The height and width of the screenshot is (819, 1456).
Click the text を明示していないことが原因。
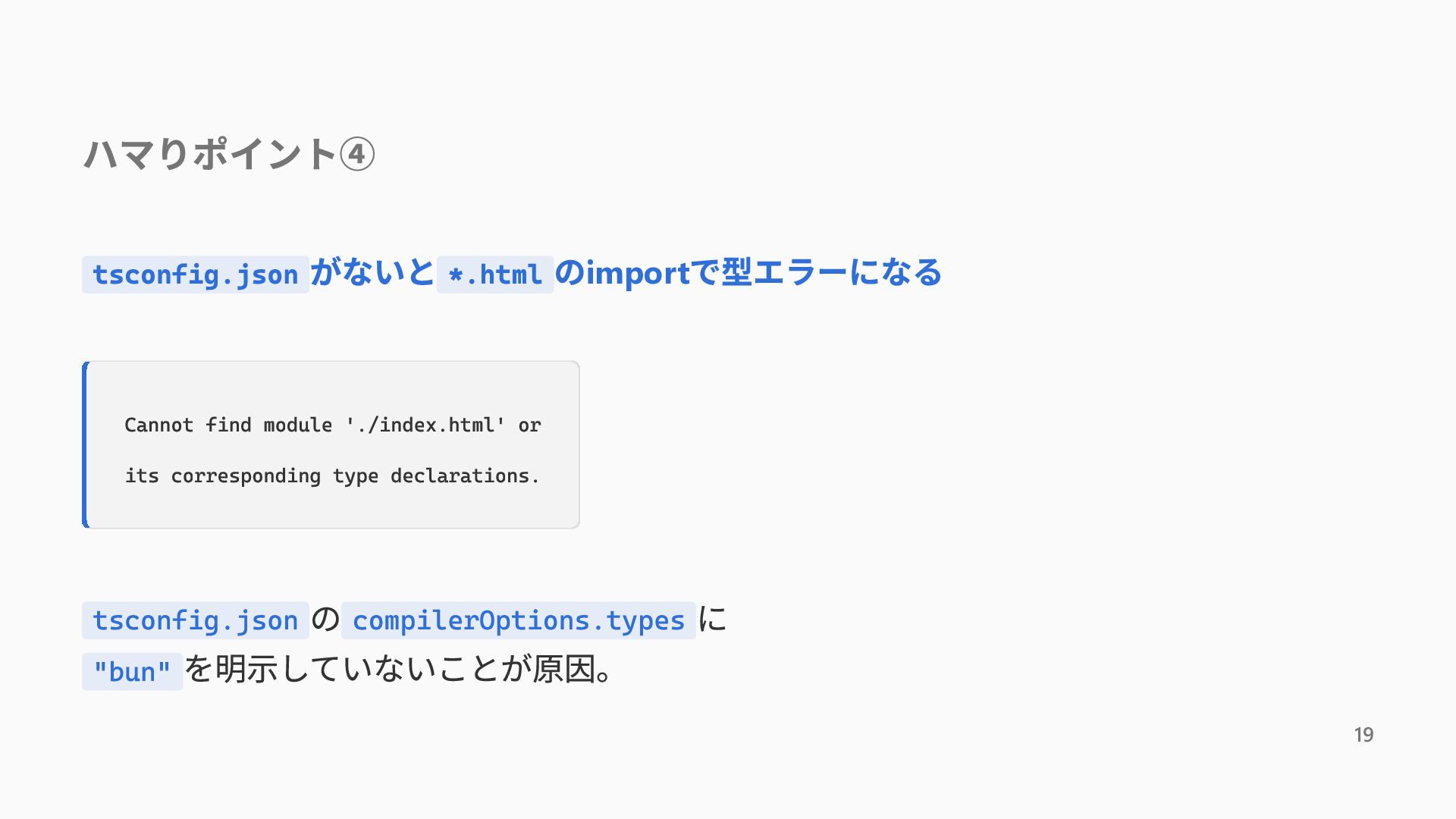[399, 670]
